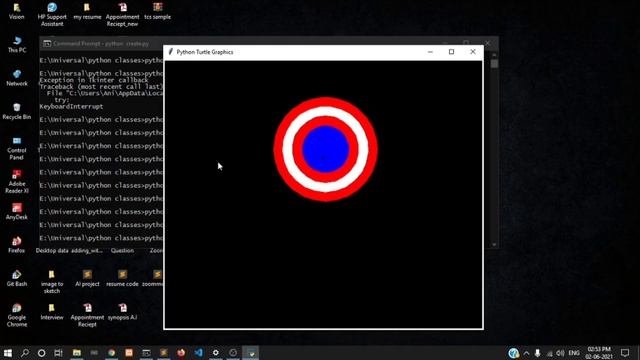Open the clock and date flyout
Image resolution: width=640 pixels, height=360 pixels.
(x=599, y=353)
